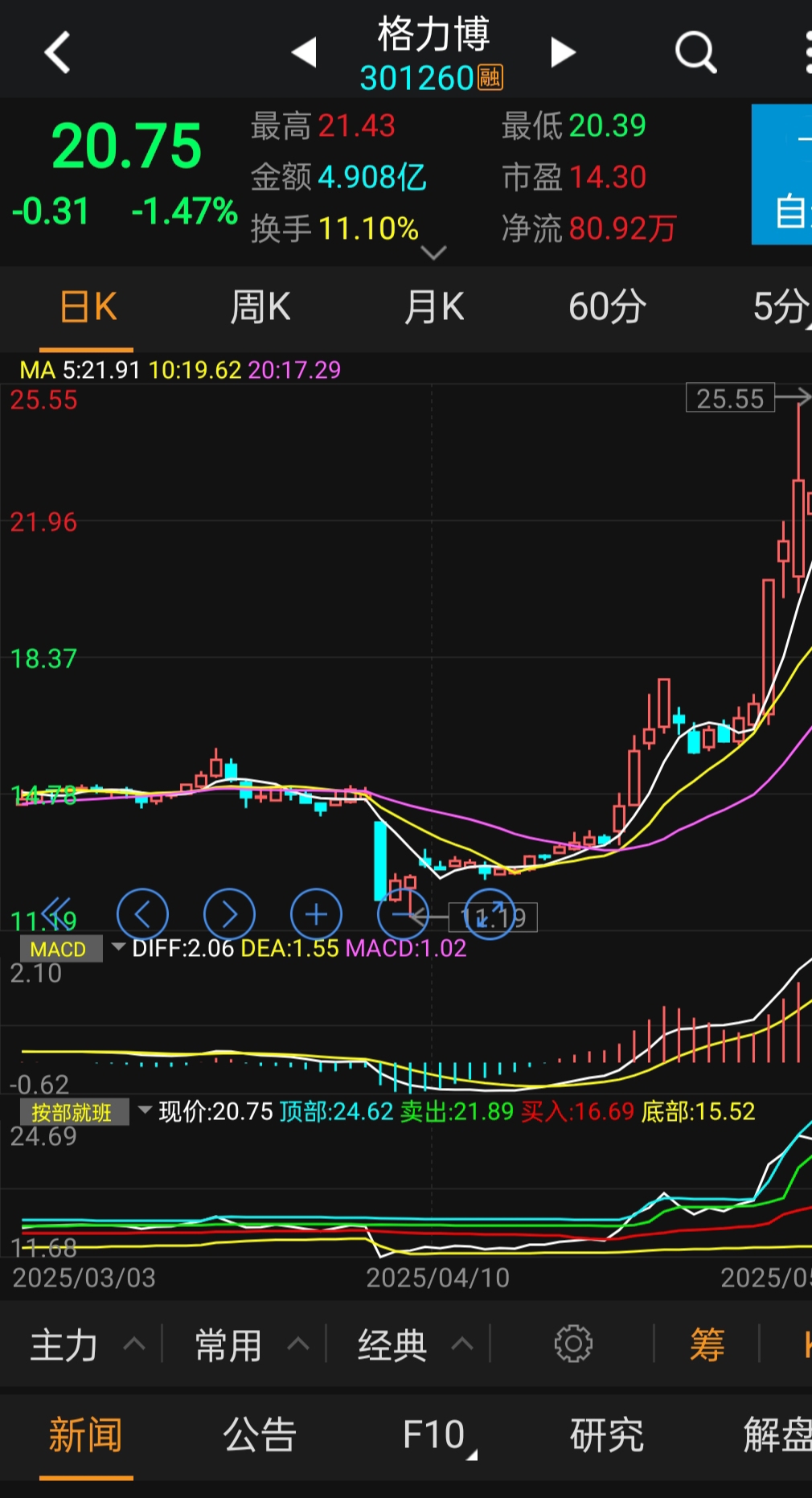Tap the stock code 301260
Screen dimensions: 812x1498
pos(416,78)
